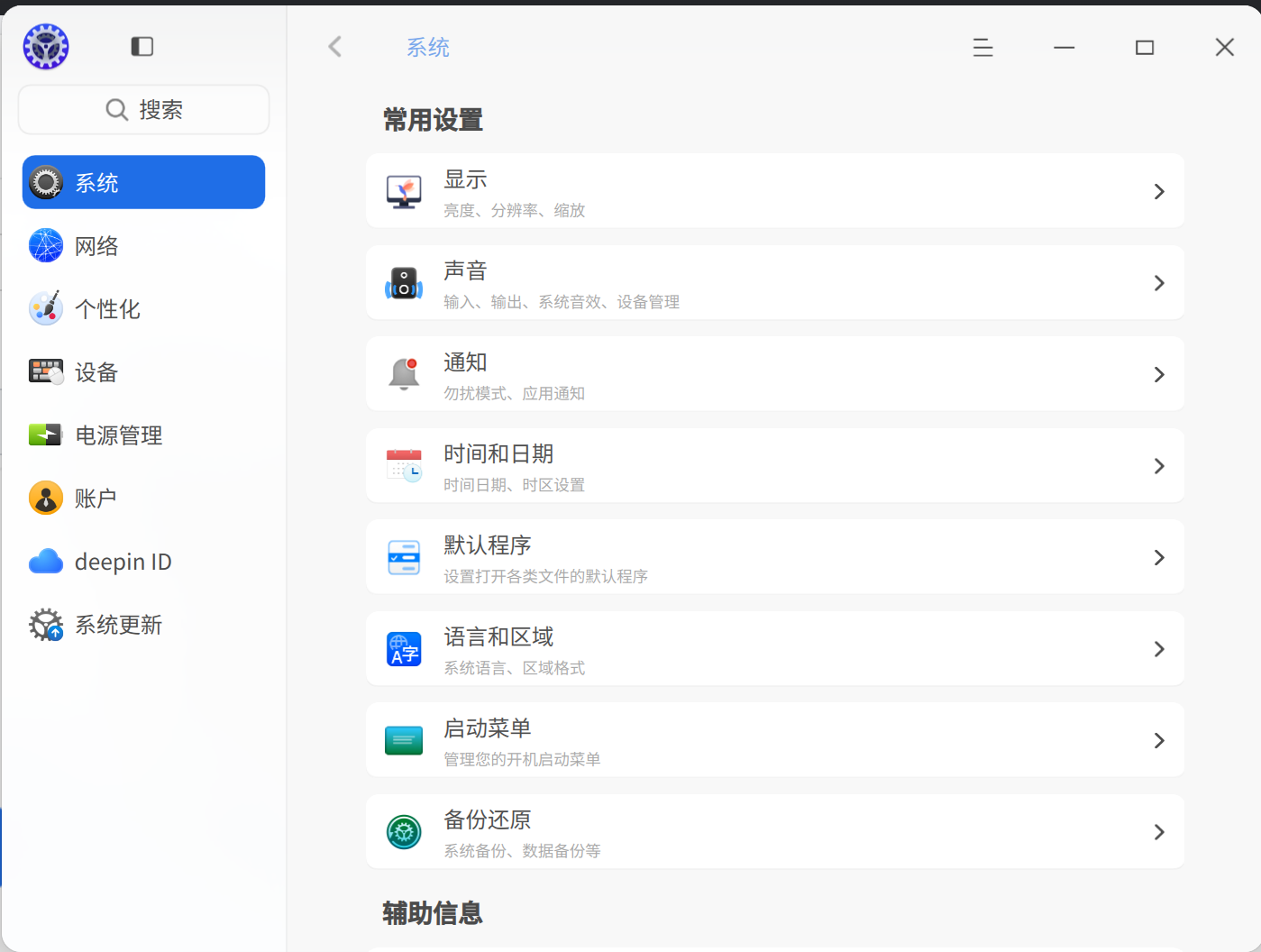Click the 声音 speaker icon
The width and height of the screenshot is (1261, 952).
404,283
